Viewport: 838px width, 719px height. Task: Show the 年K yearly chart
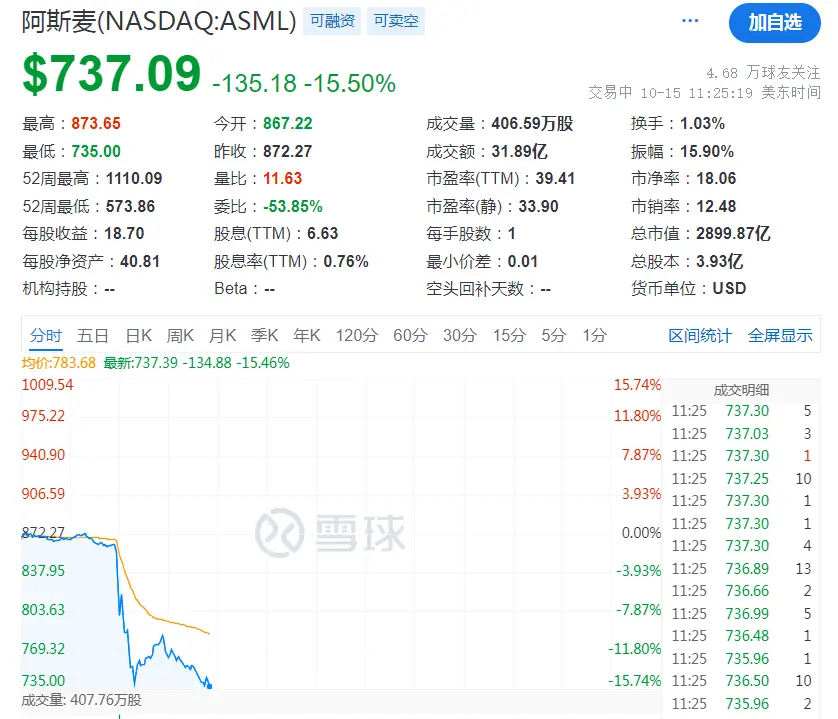pos(307,335)
